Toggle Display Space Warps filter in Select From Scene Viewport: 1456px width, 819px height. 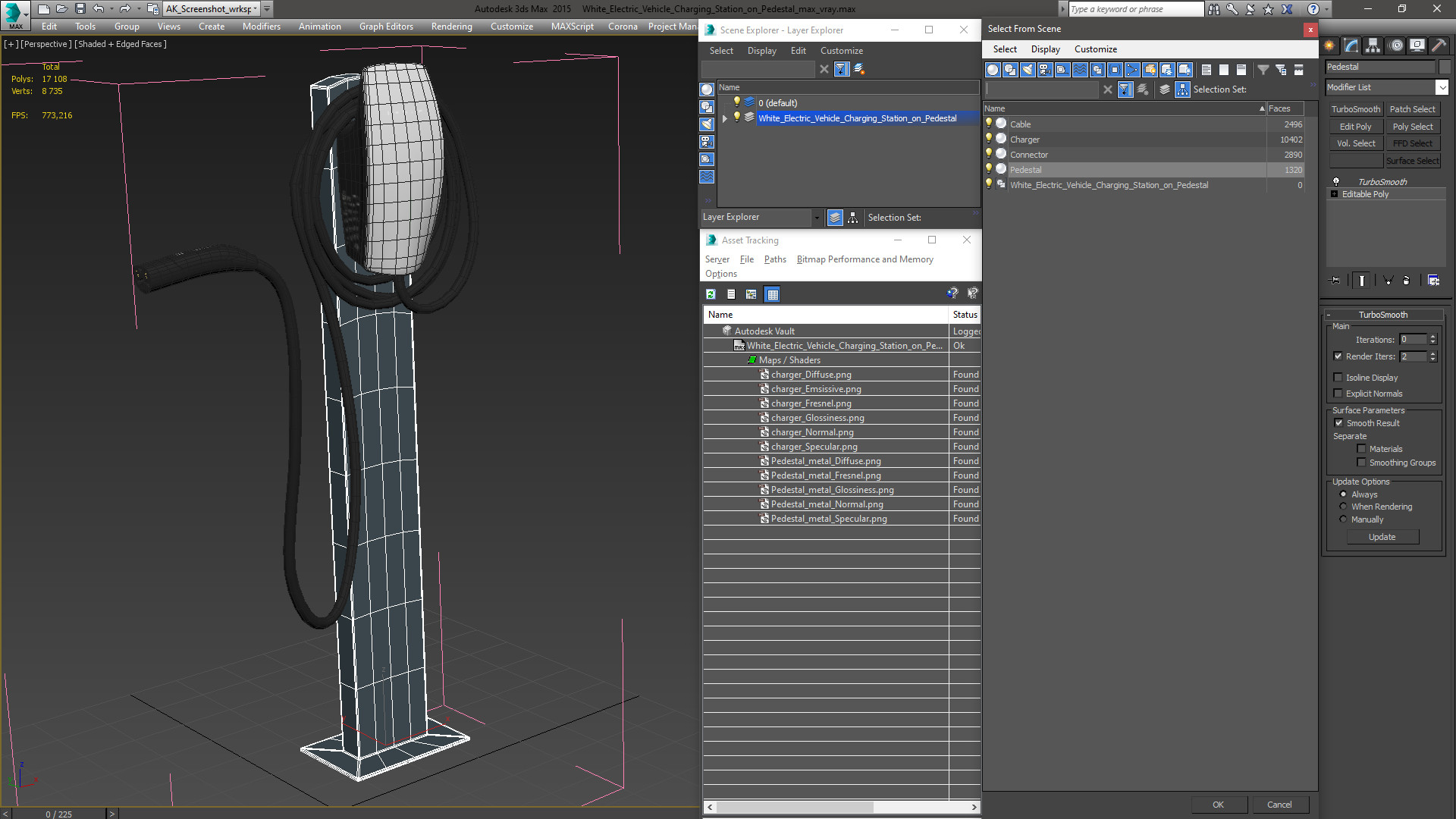pos(1080,70)
